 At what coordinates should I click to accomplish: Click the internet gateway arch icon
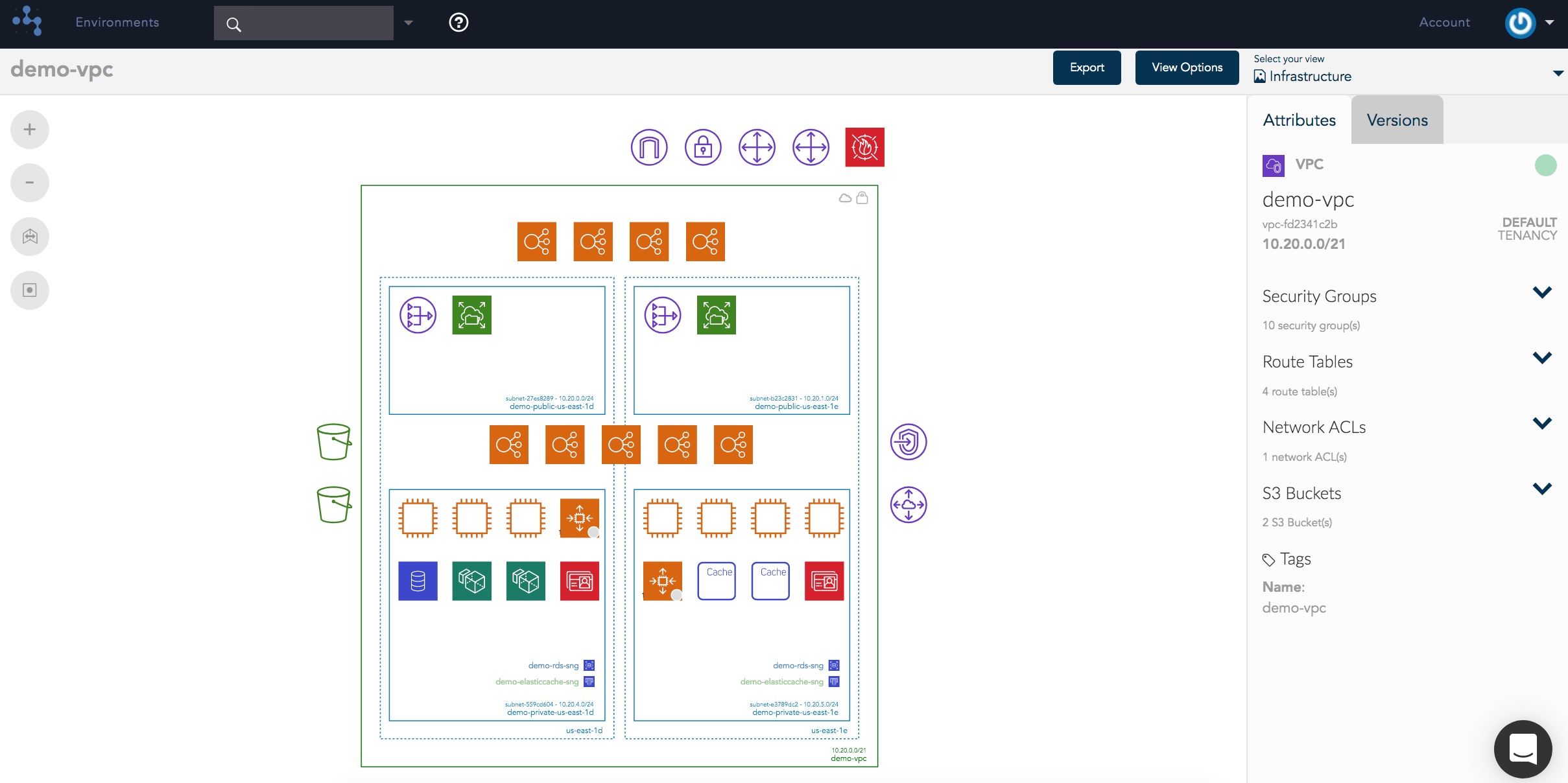[649, 147]
